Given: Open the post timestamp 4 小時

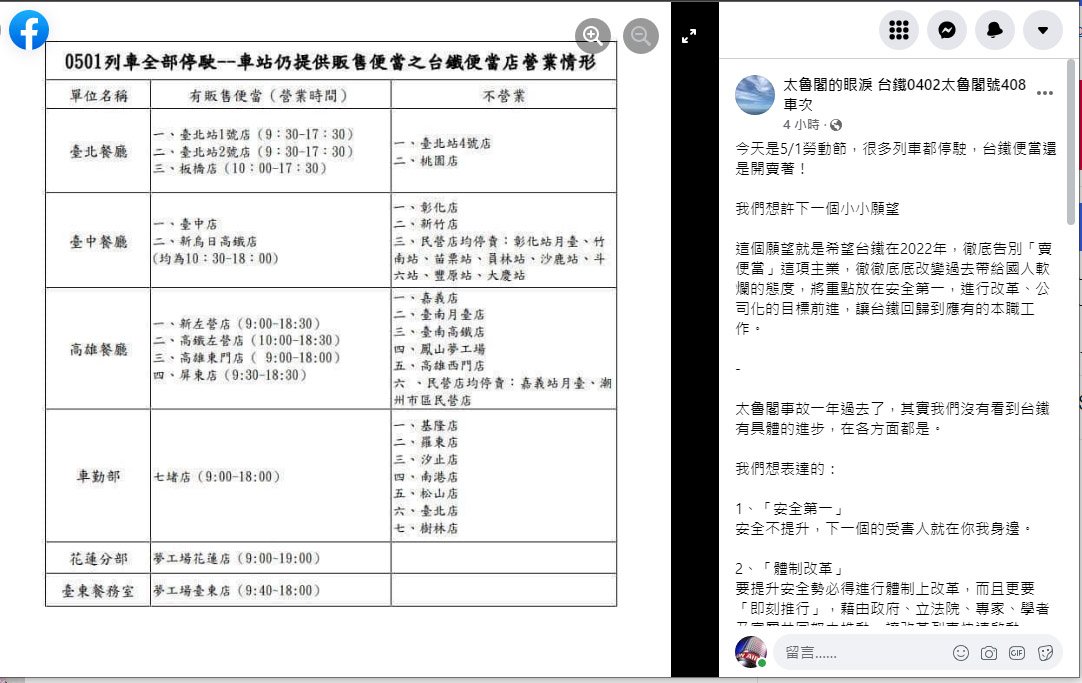Looking at the screenshot, I should [x=801, y=125].
